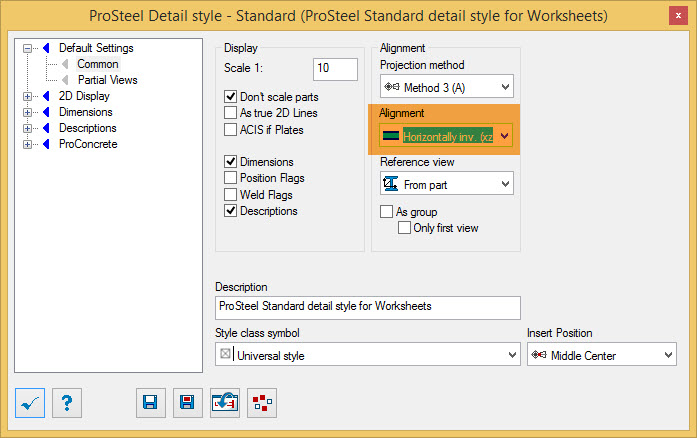Click blue arrow icon beside Dimensions node
The image size is (697, 438).
pyautogui.click(x=46, y=112)
